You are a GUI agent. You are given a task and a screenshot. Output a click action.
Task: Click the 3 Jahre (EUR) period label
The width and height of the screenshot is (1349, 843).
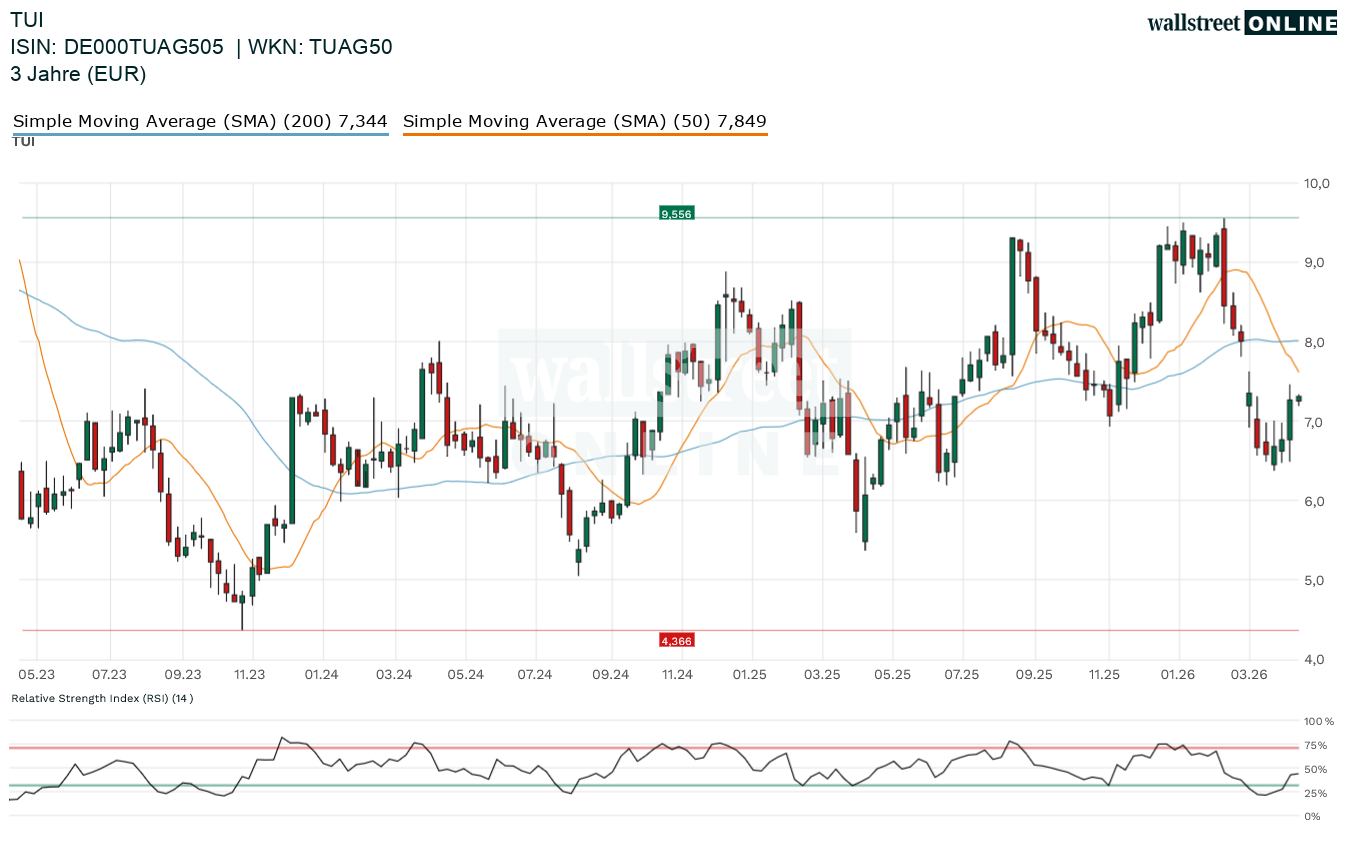coord(78,74)
